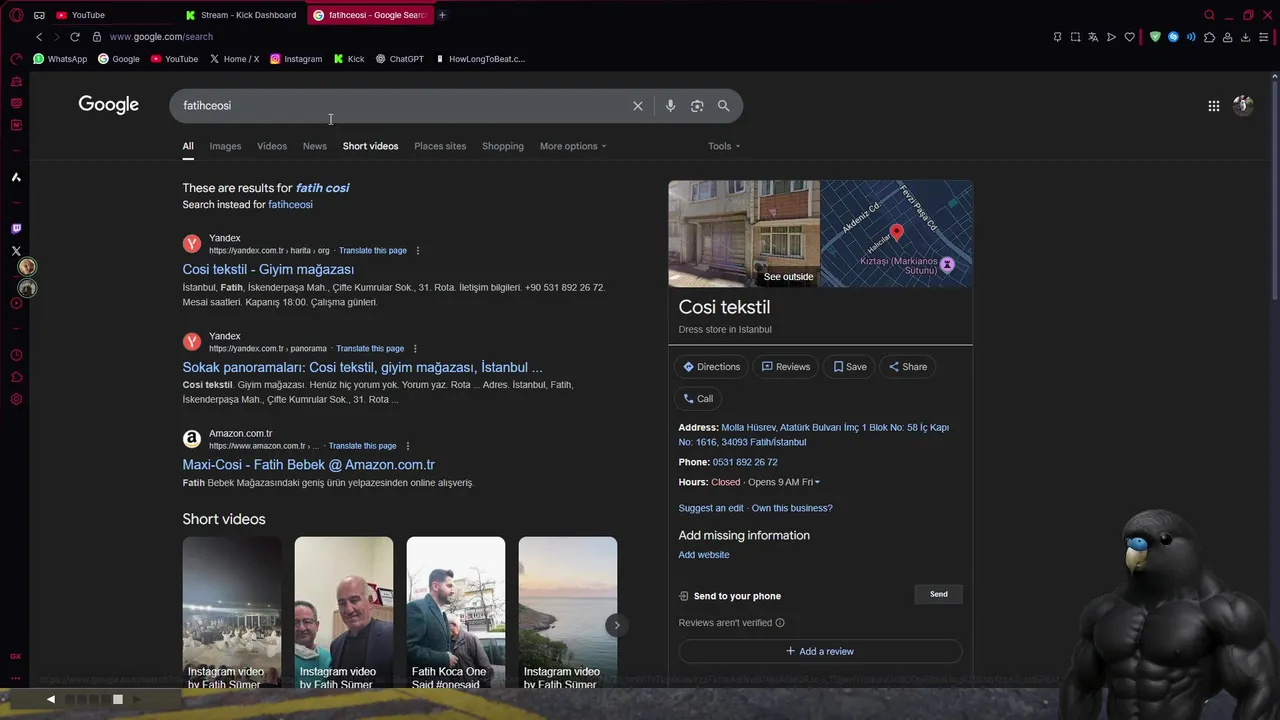The image size is (1280, 720).
Task: Click the Share button
Action: [908, 367]
